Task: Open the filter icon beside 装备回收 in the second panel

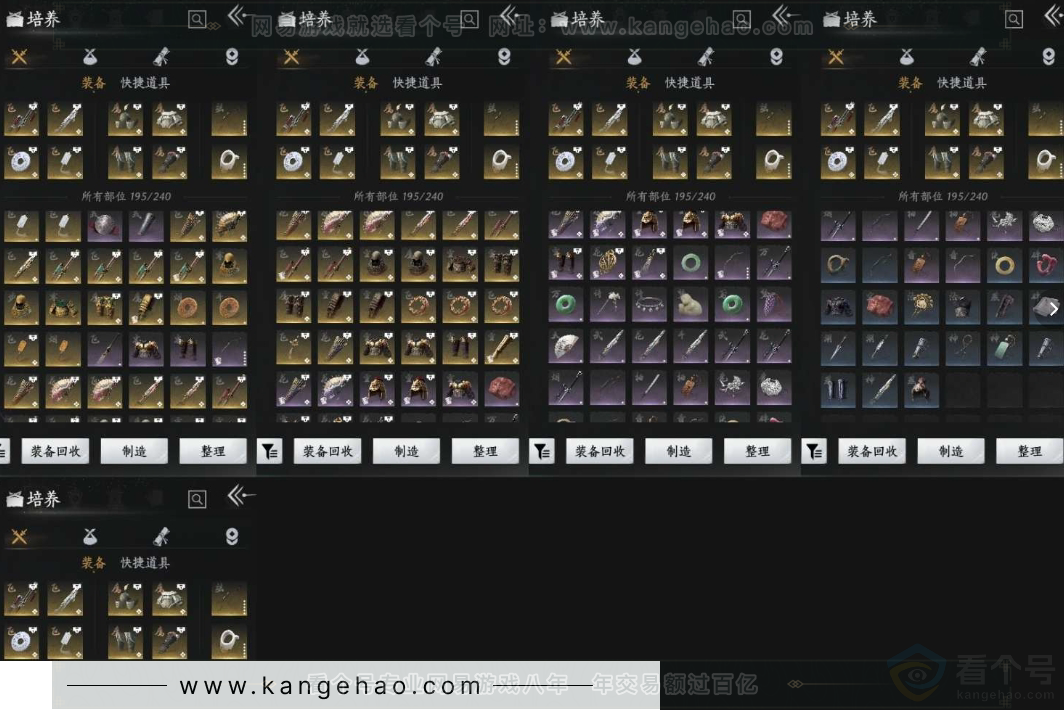Action: pyautogui.click(x=269, y=451)
